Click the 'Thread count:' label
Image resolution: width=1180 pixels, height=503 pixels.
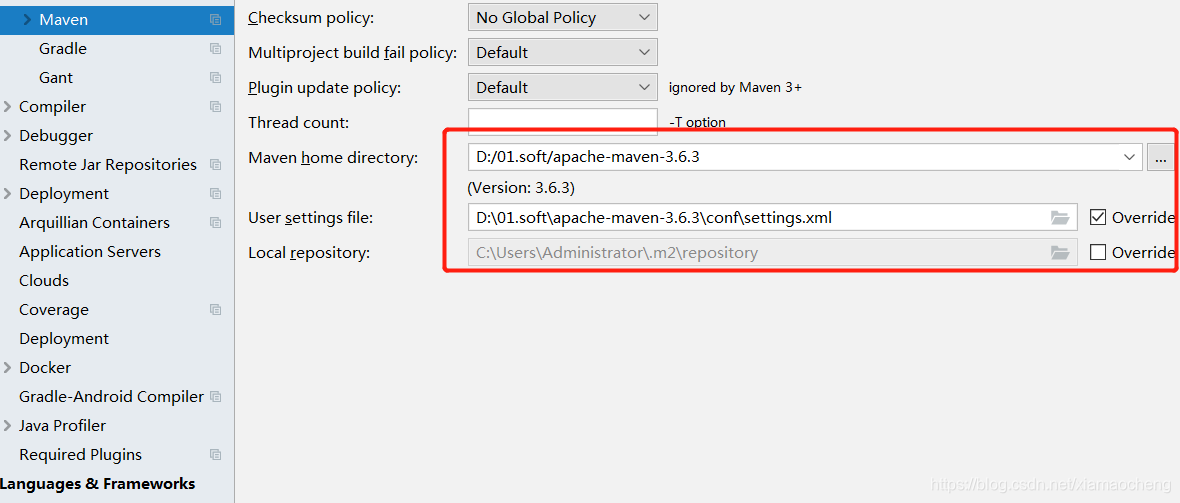point(299,123)
